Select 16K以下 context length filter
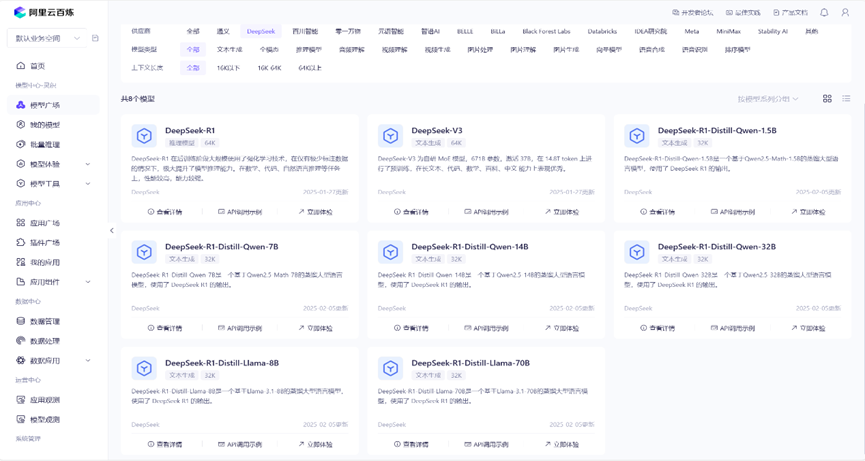Viewport: 865px width, 461px height. [x=228, y=68]
